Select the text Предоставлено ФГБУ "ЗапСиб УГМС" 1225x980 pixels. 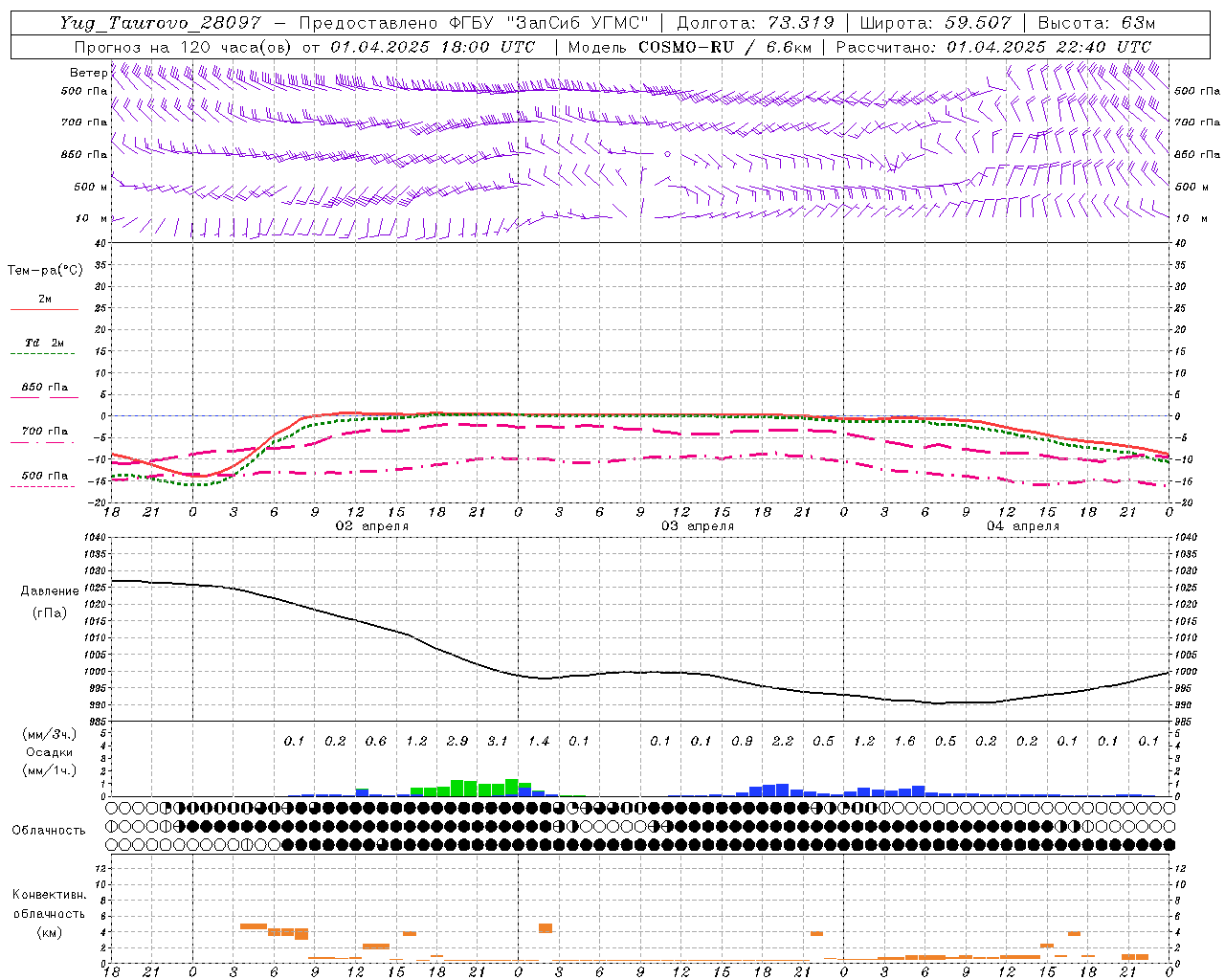click(475, 23)
